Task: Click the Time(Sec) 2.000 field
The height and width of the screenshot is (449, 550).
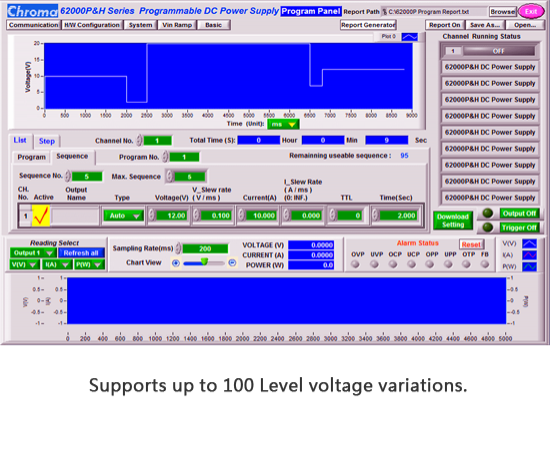Action: [398, 215]
